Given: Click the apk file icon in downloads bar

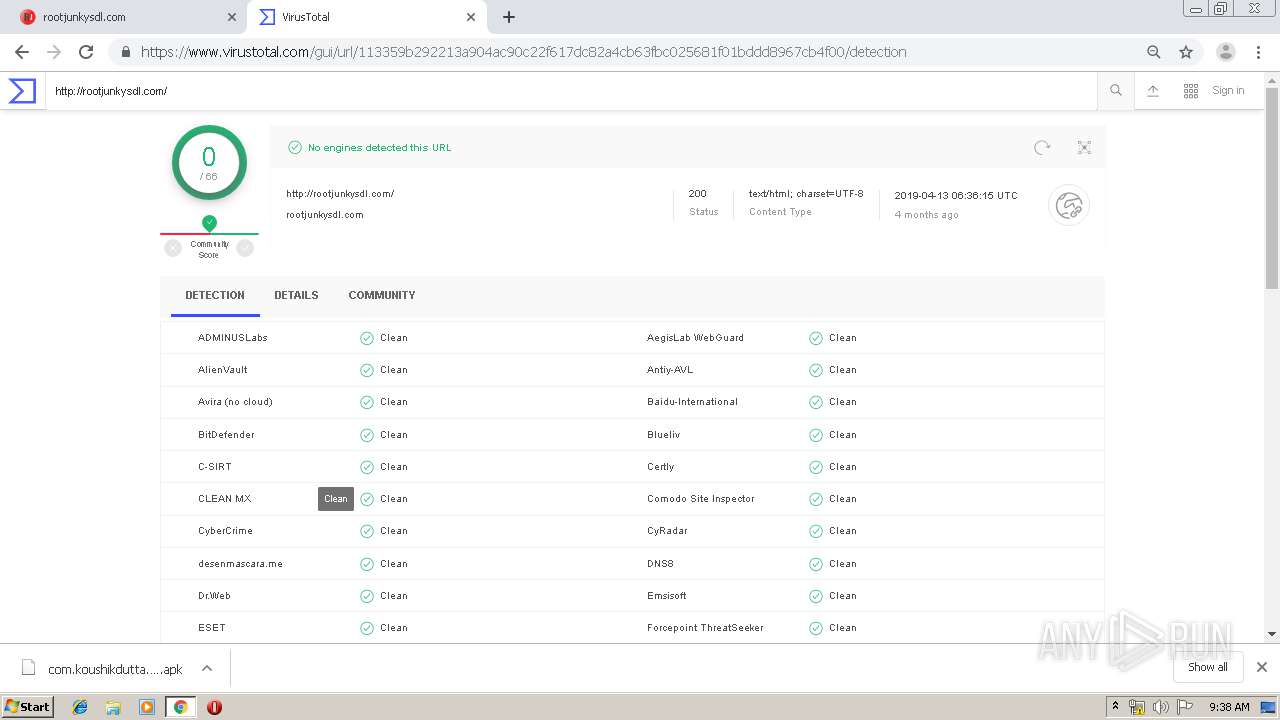Looking at the screenshot, I should tap(29, 668).
